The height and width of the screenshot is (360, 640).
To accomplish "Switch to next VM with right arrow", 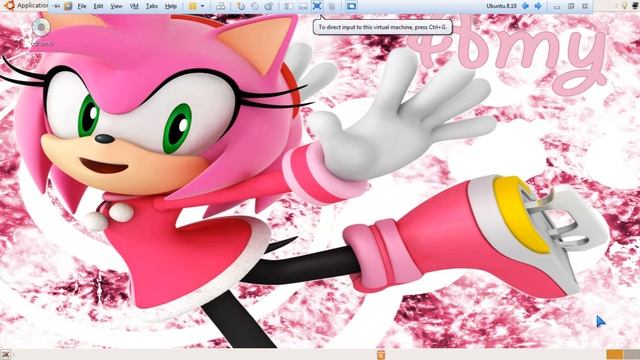I will pos(538,6).
